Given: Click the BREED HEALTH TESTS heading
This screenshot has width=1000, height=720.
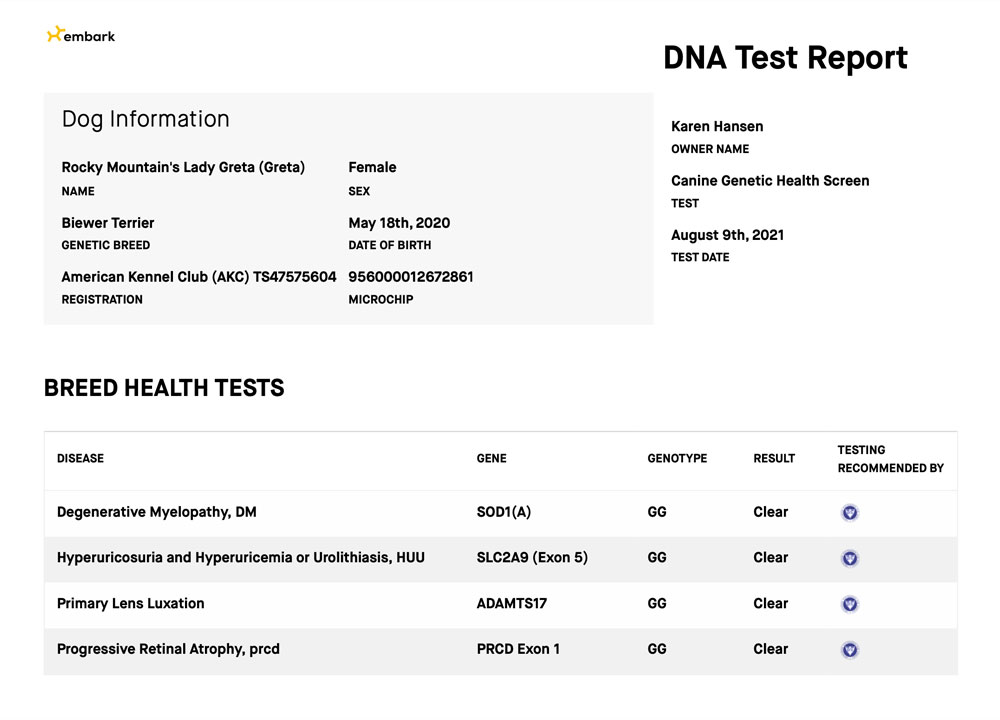Looking at the screenshot, I should 164,389.
